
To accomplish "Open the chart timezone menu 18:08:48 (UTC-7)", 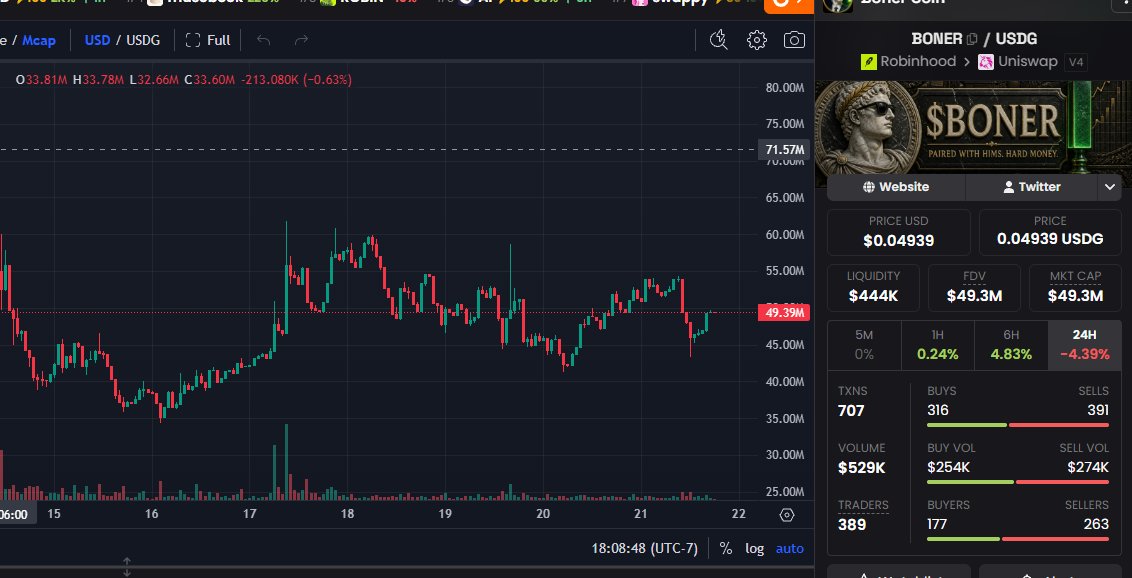I will click(645, 548).
